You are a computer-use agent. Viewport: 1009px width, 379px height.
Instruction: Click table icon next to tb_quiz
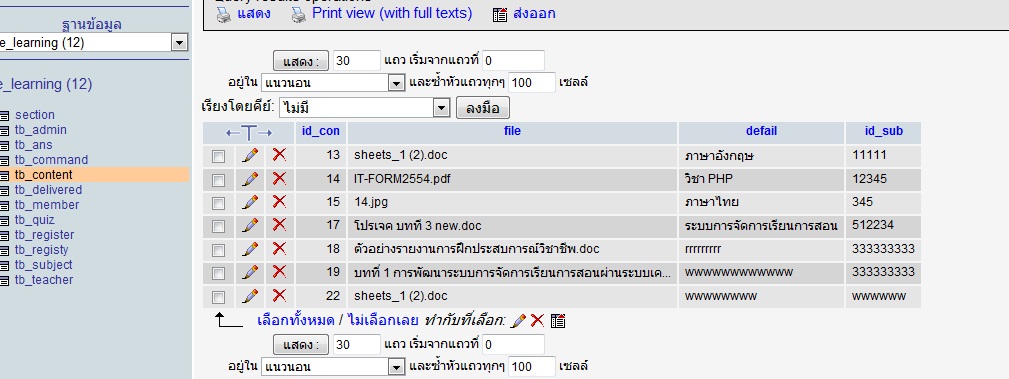(5, 221)
